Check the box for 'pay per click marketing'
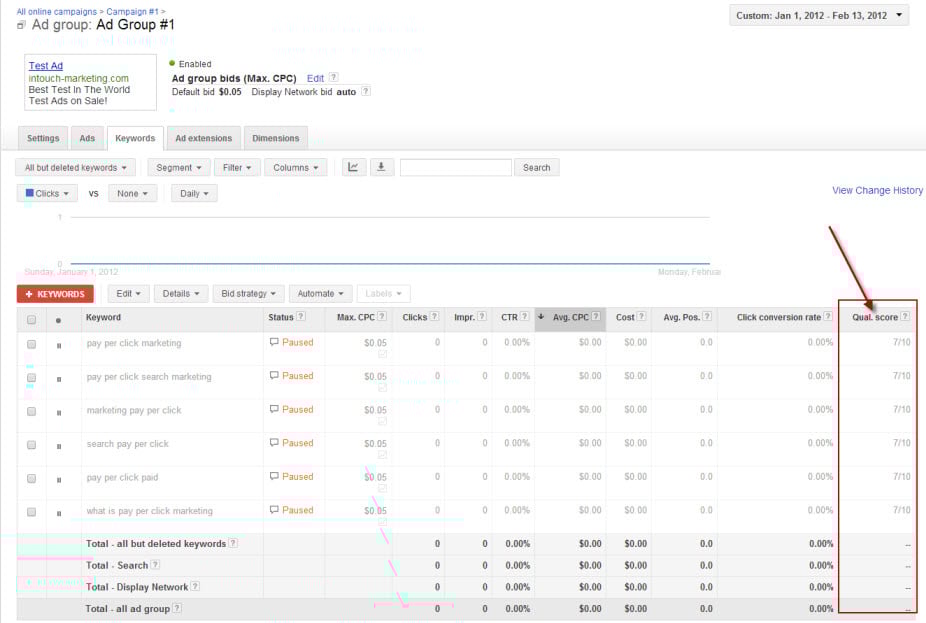This screenshot has width=926, height=623. coord(31,344)
